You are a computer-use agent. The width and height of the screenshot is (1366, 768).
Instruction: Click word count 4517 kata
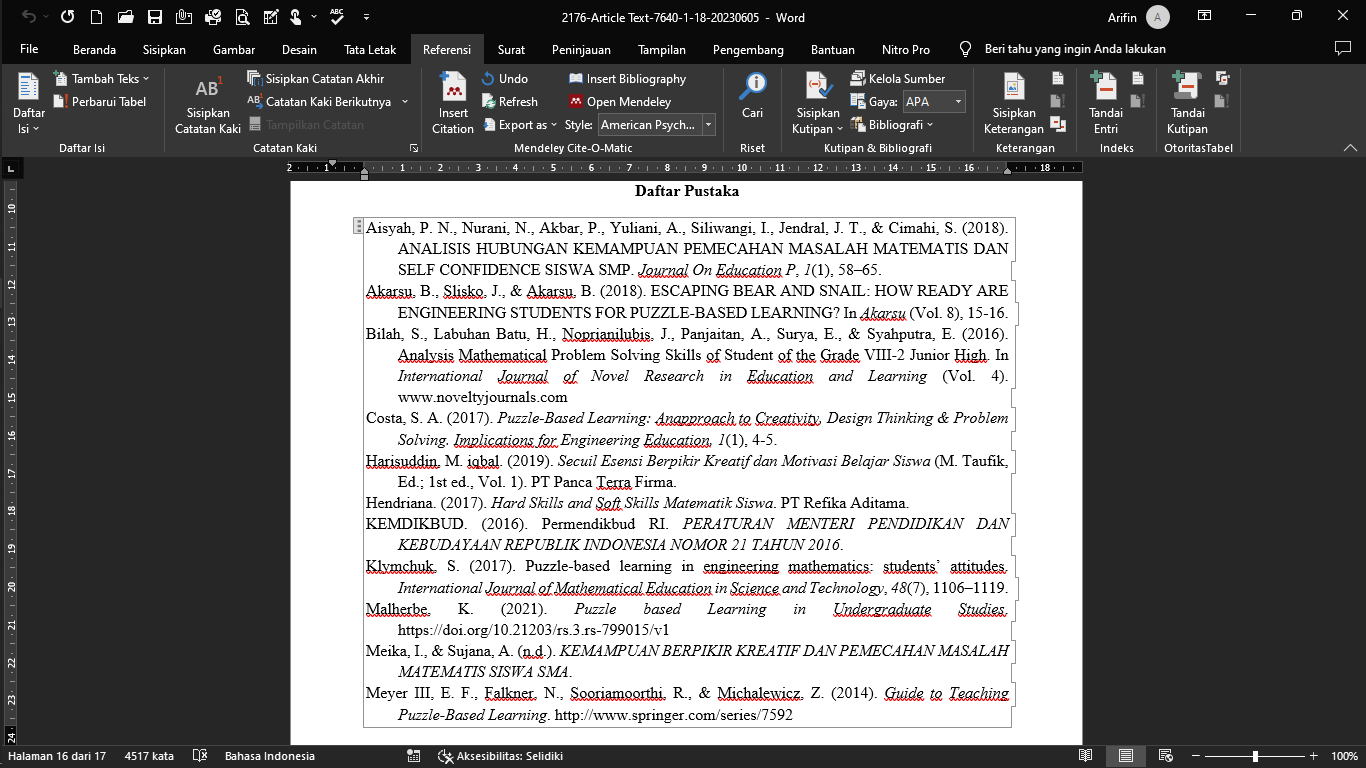[x=149, y=756]
